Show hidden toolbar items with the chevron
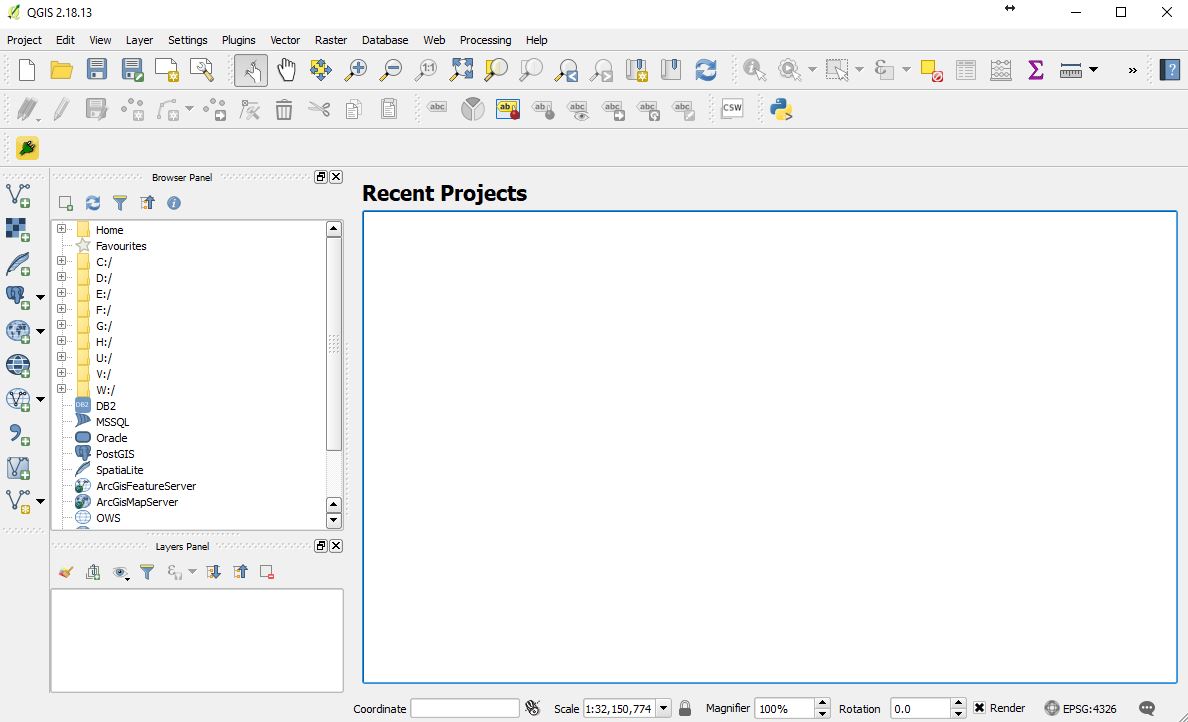The width and height of the screenshot is (1188, 722). point(1133,70)
